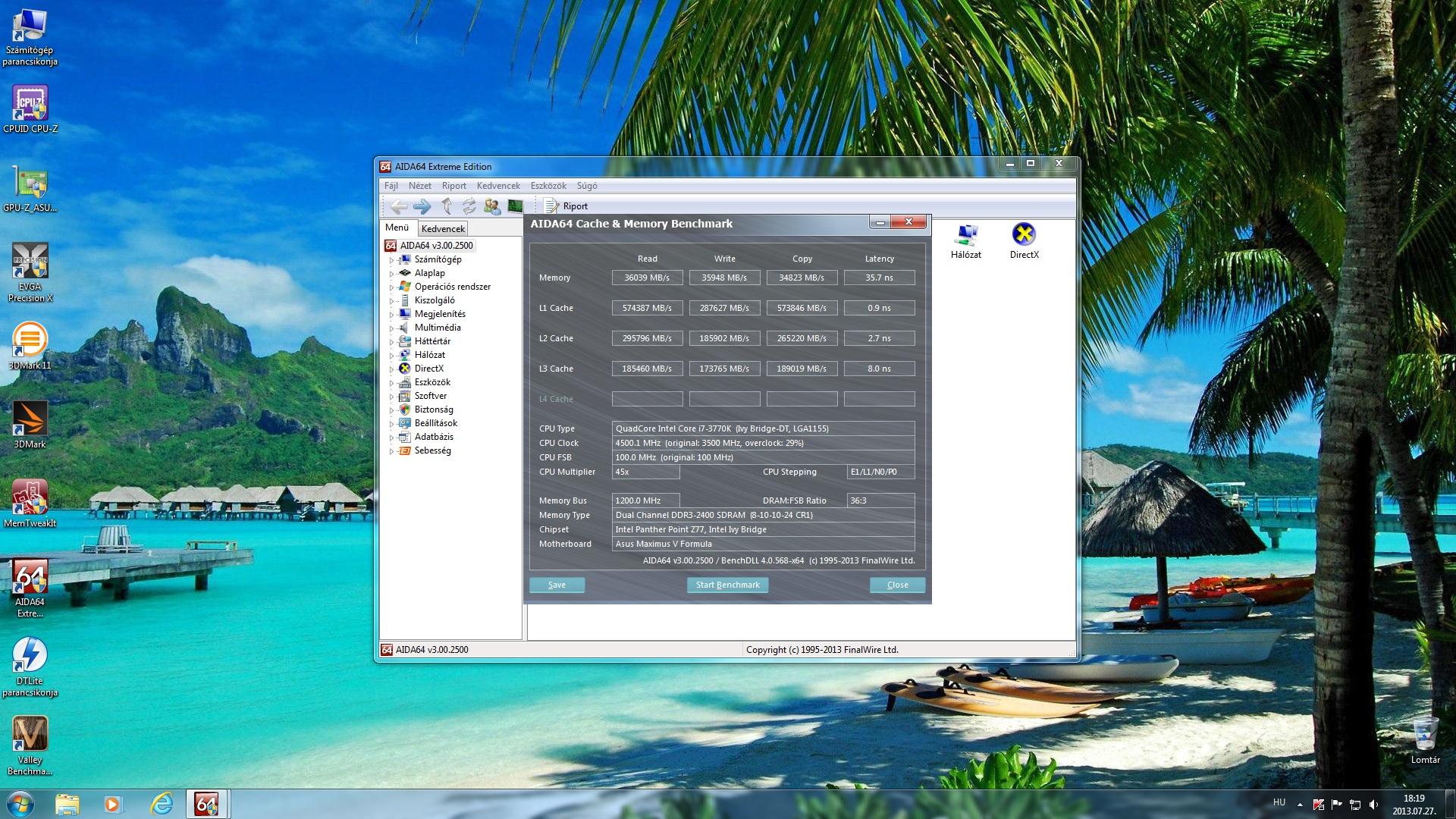The image size is (1456, 819).
Task: Click the users toolbar icon in AIDA64
Action: (492, 206)
